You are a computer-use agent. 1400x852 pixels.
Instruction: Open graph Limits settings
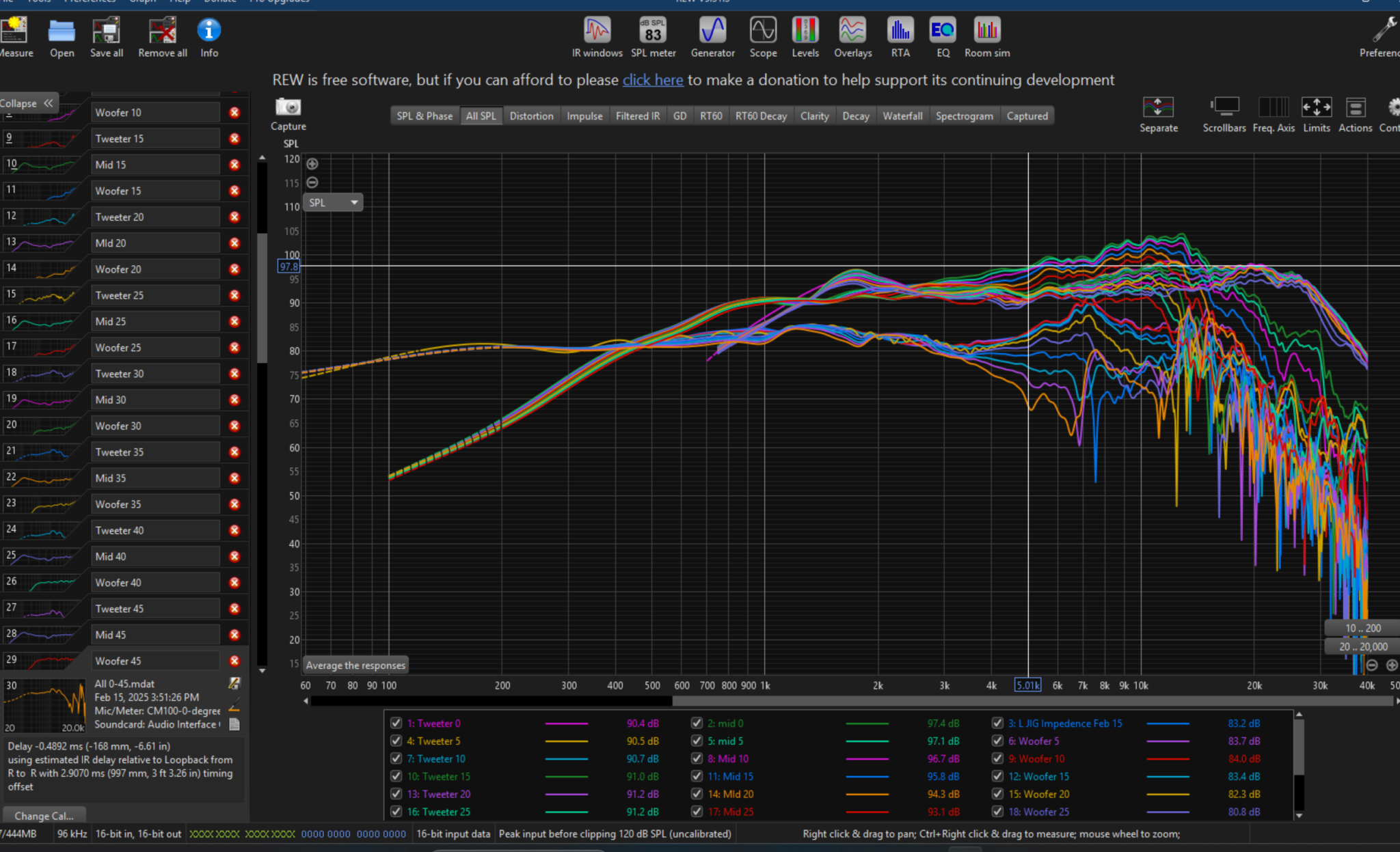coord(1316,115)
